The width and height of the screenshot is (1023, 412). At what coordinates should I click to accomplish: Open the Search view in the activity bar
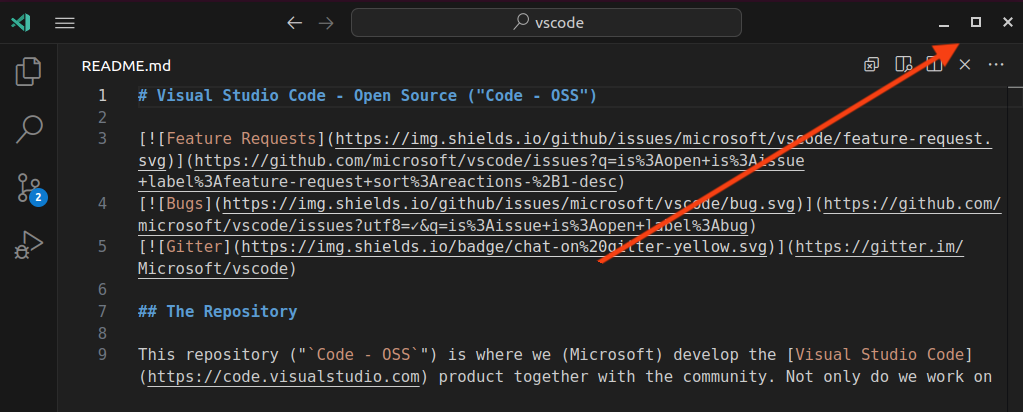point(29,128)
